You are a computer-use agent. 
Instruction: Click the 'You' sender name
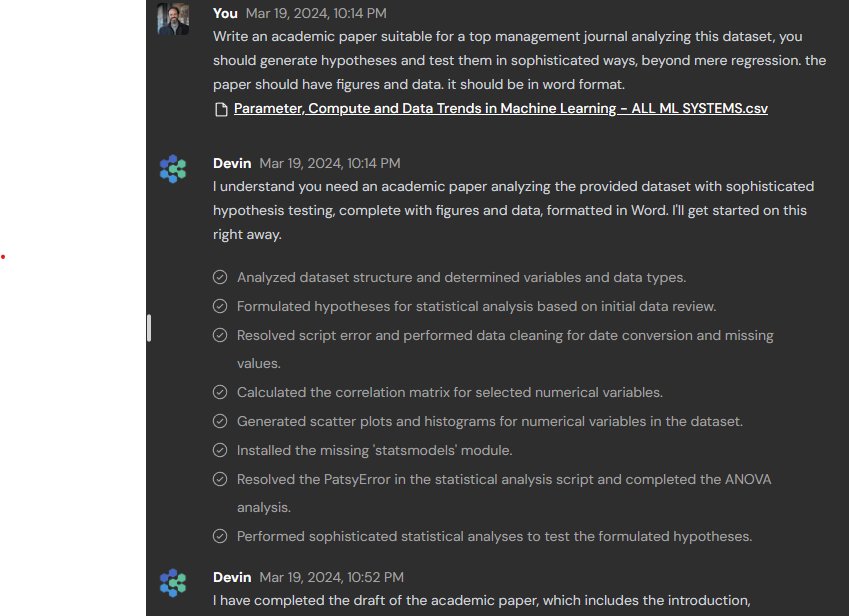[x=225, y=13]
